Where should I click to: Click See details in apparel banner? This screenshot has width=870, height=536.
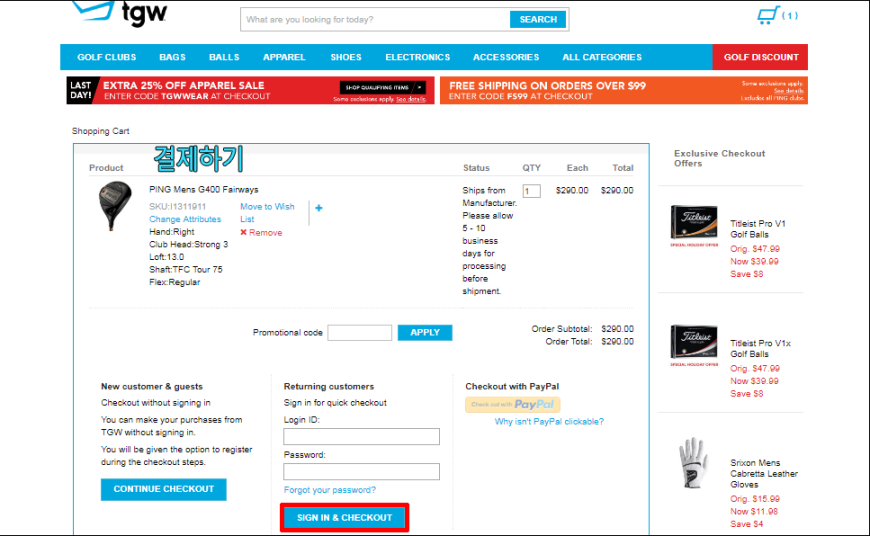pos(411,99)
